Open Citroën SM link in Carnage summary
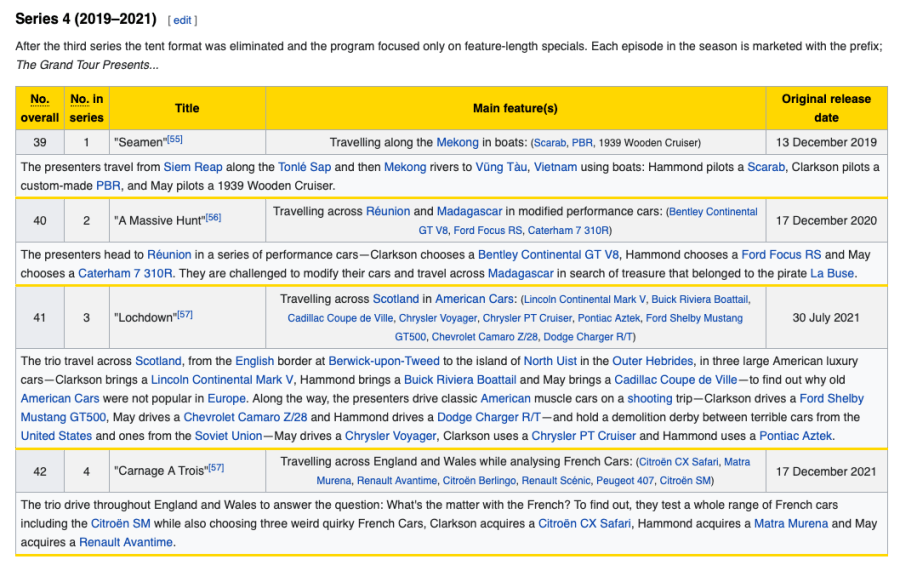Viewport: 900px width, 565px height. 121,524
